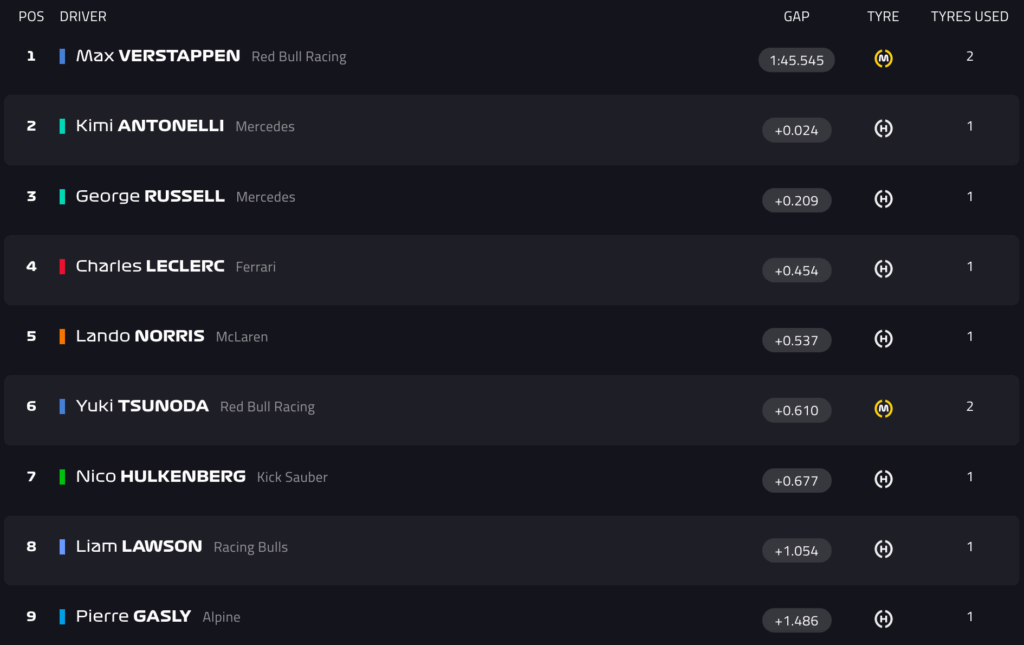The width and height of the screenshot is (1024, 645).
Task: Click Lawson's hard tyre icon
Action: (883, 549)
